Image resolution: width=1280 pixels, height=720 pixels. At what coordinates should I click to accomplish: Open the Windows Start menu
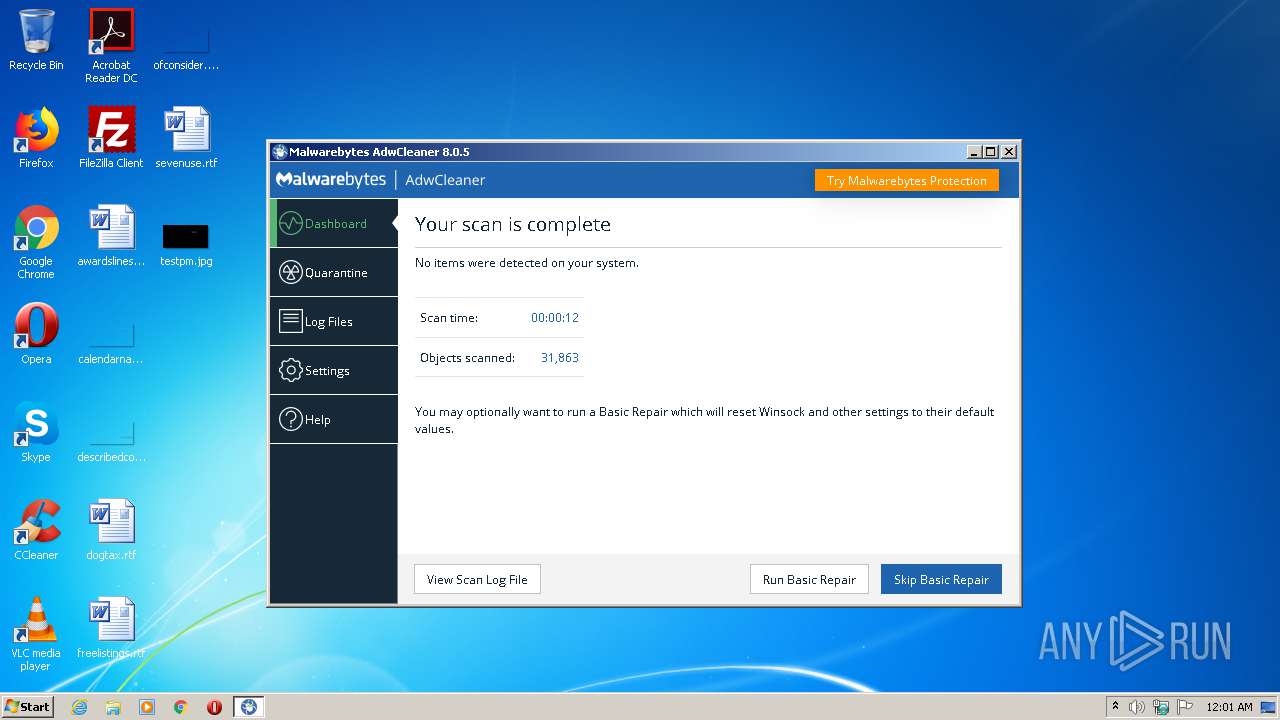tap(28, 707)
